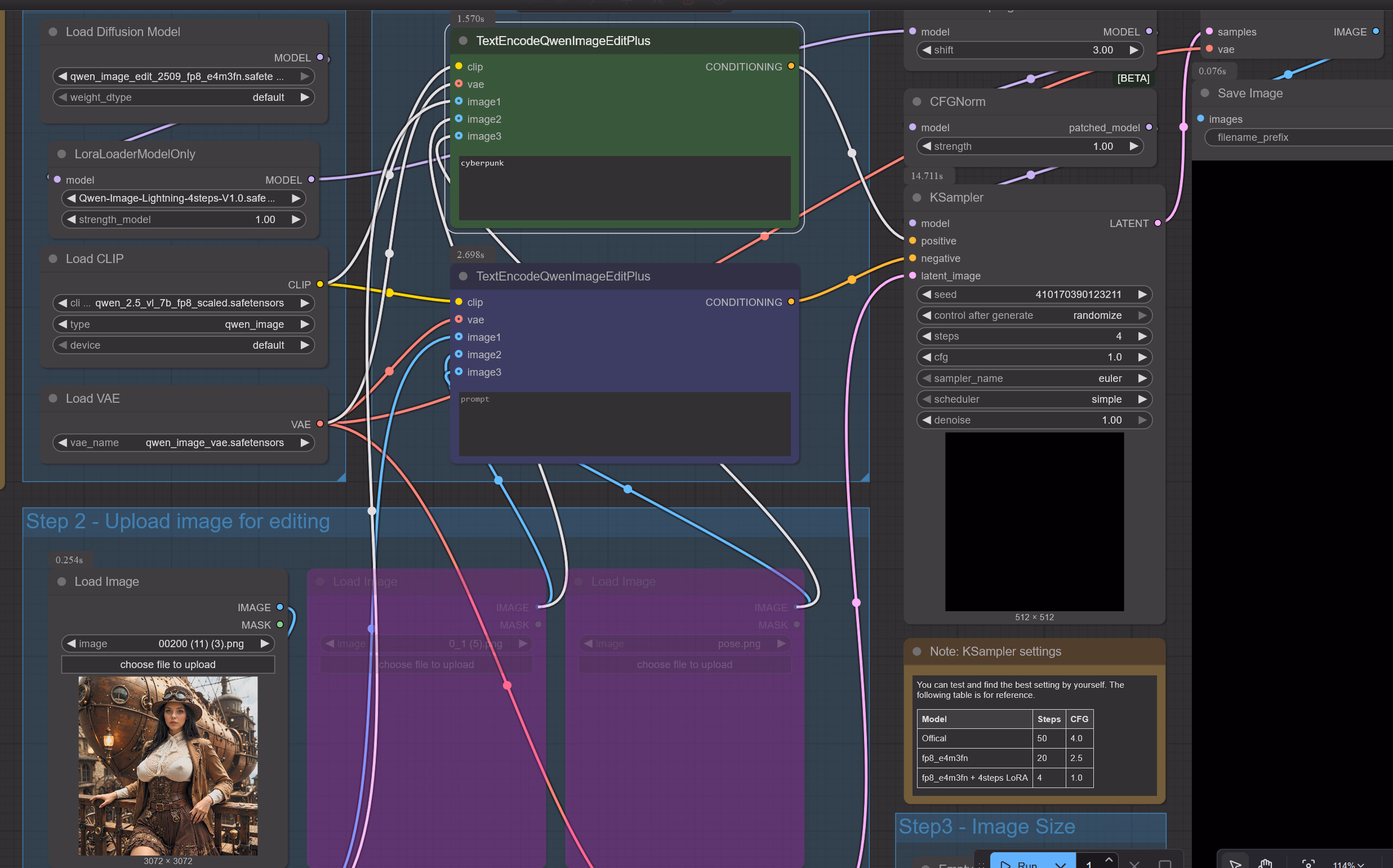Collapse the green TextEncodeQwenImageEditPlus node
This screenshot has height=868, width=1393.
[x=463, y=41]
